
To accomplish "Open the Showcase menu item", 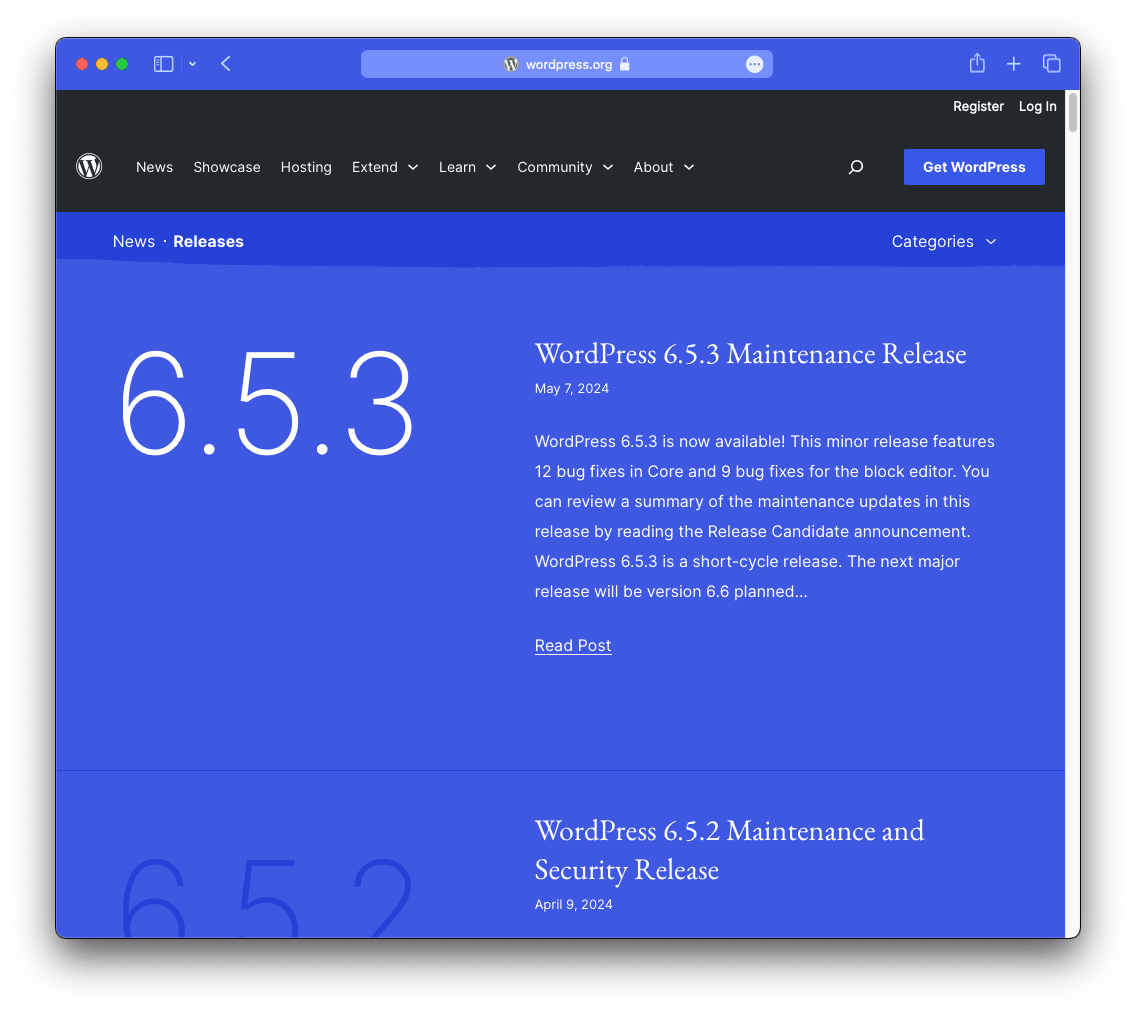I will 227,167.
